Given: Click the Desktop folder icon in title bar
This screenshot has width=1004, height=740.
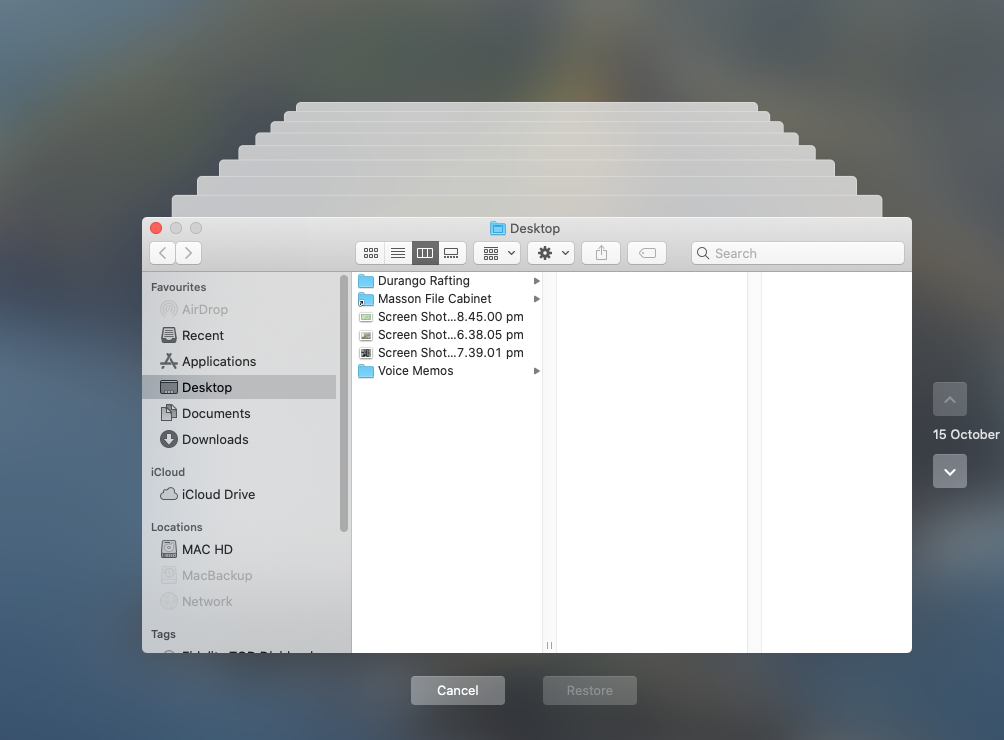Looking at the screenshot, I should (498, 228).
